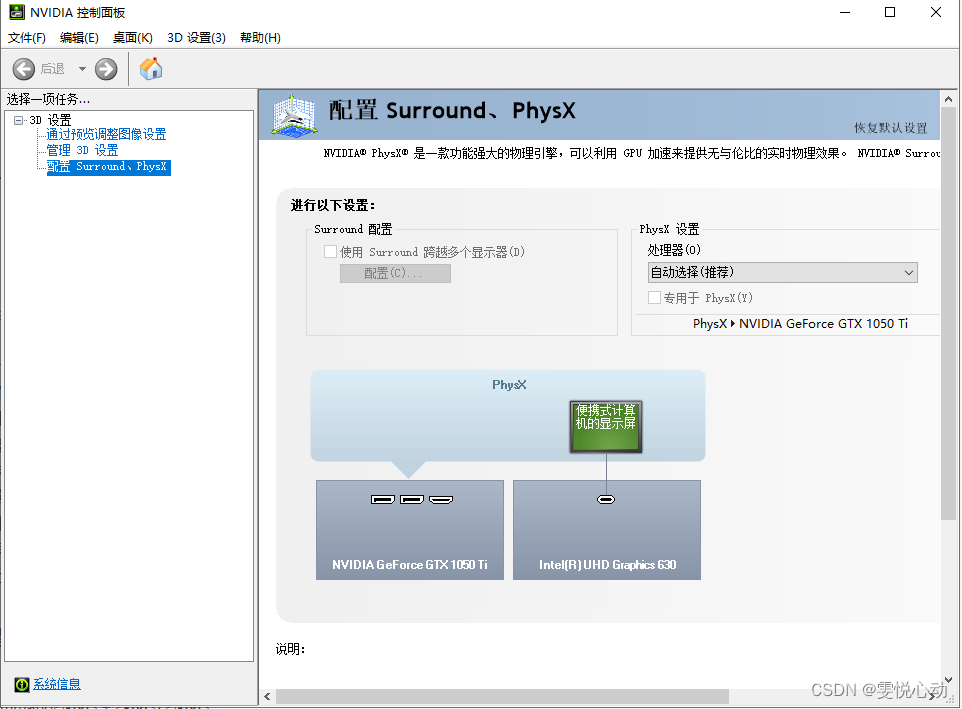Click the NVIDIA app icon in title bar

(17, 12)
